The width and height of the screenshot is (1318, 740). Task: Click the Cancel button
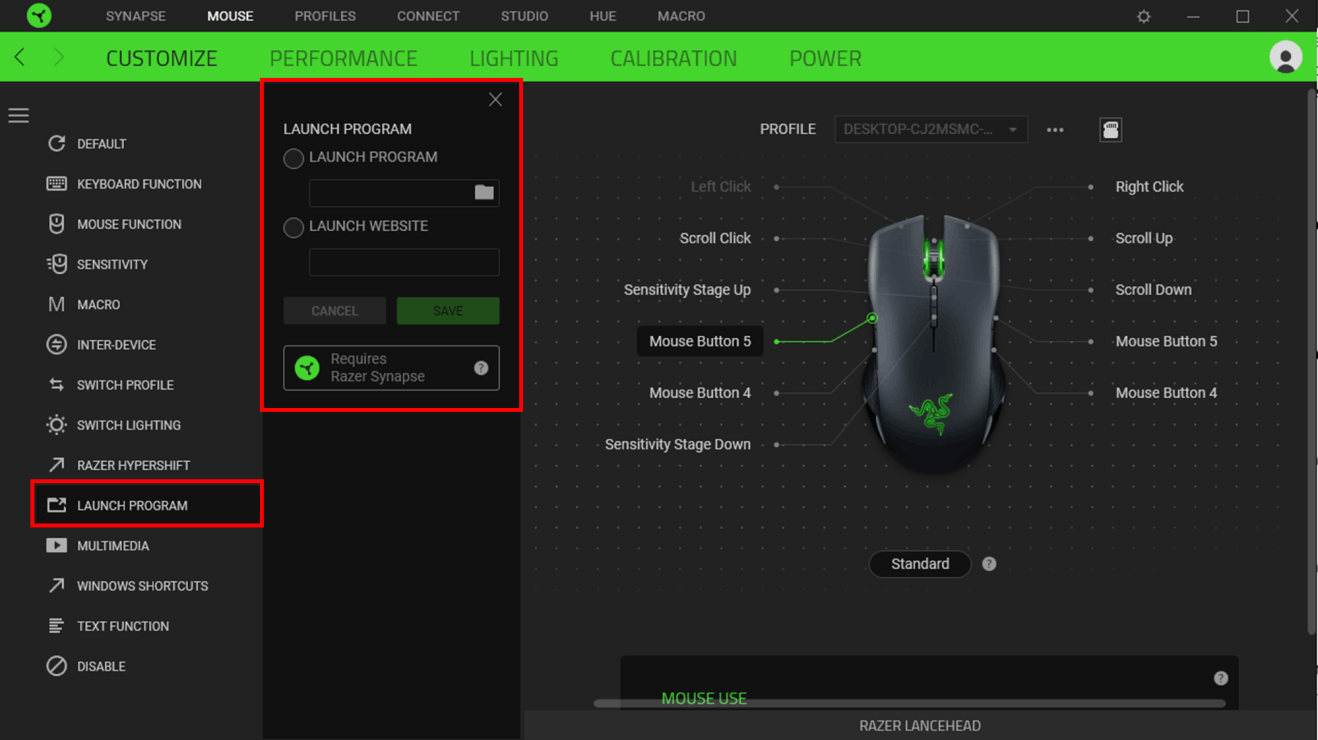[334, 311]
